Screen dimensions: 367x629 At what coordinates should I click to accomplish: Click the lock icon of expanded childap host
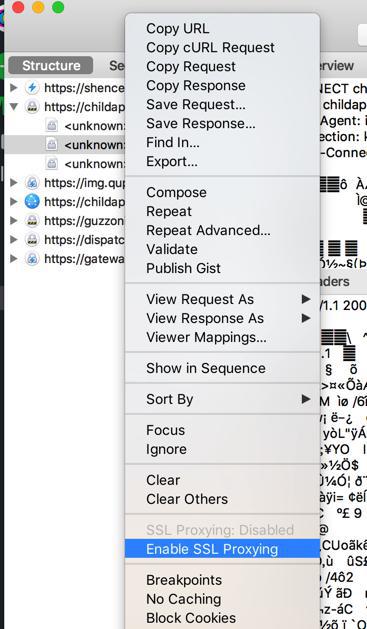[32, 107]
